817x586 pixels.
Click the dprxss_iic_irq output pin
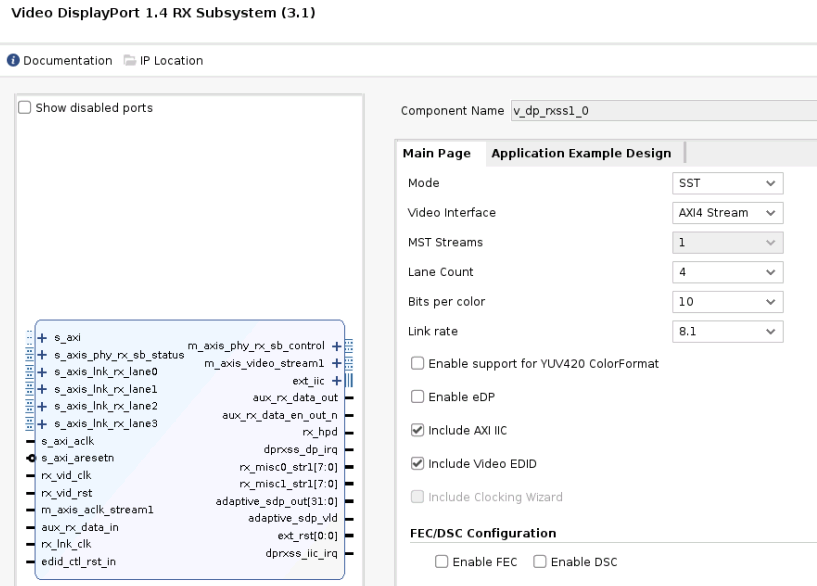point(349,553)
